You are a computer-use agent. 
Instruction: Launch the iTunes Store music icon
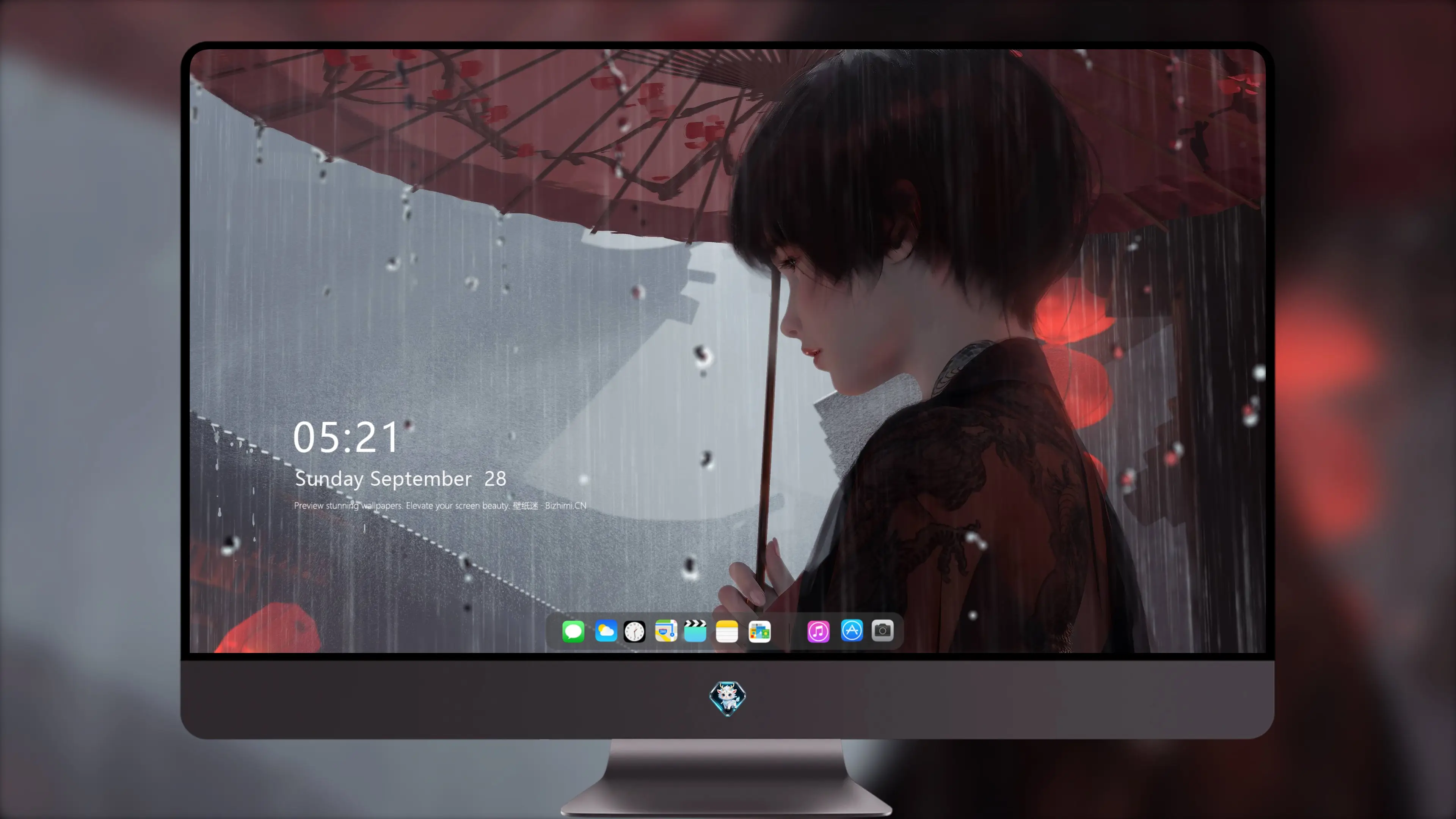tap(819, 631)
